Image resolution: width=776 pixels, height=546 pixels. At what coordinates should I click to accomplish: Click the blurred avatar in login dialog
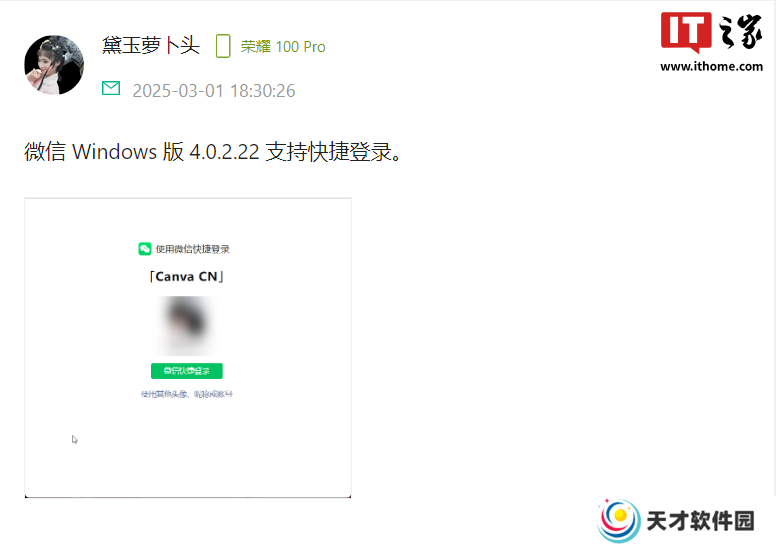[187, 325]
